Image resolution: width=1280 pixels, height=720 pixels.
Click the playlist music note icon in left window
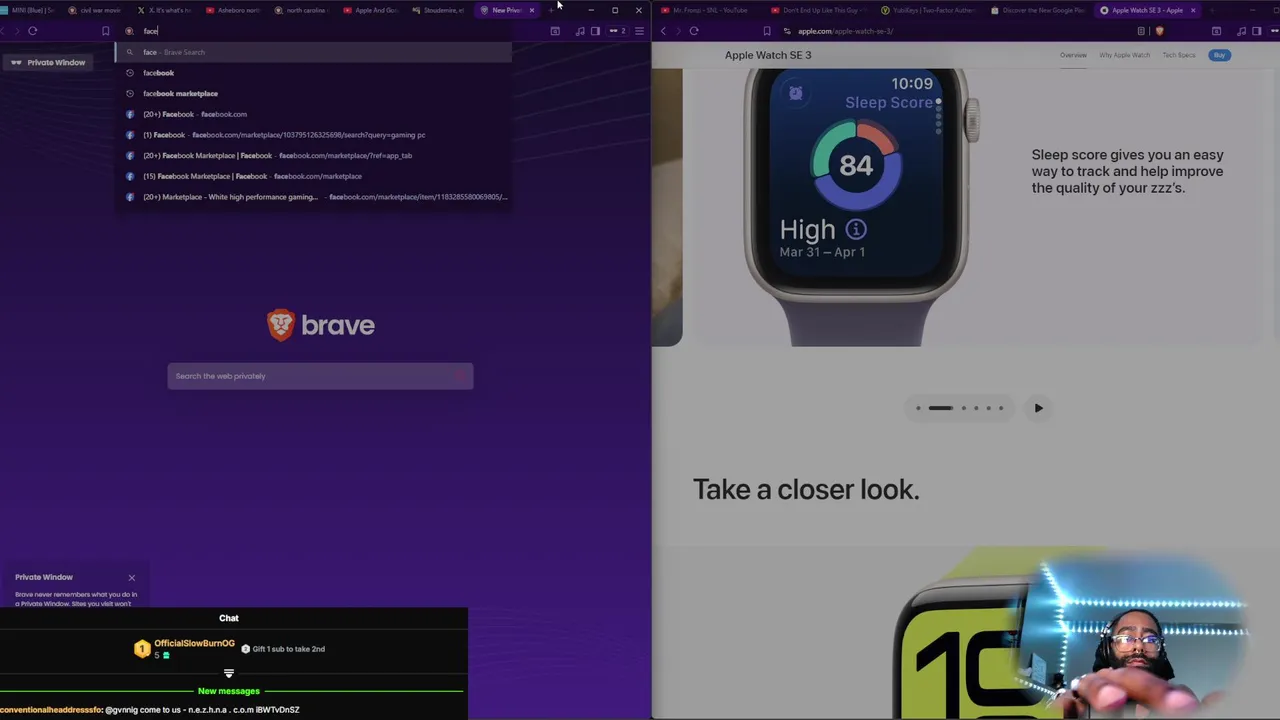pos(580,31)
